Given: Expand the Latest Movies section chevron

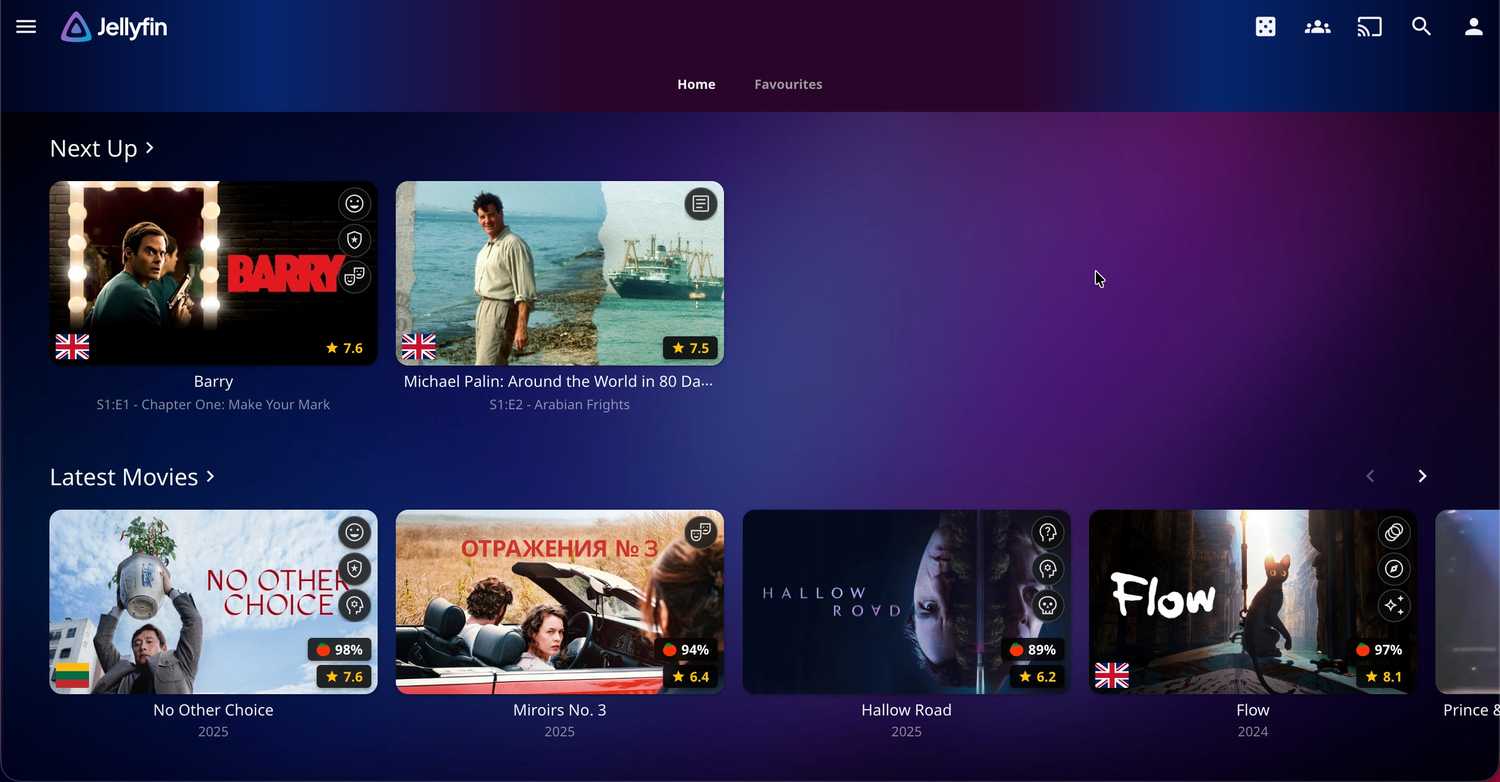Looking at the screenshot, I should [210, 476].
